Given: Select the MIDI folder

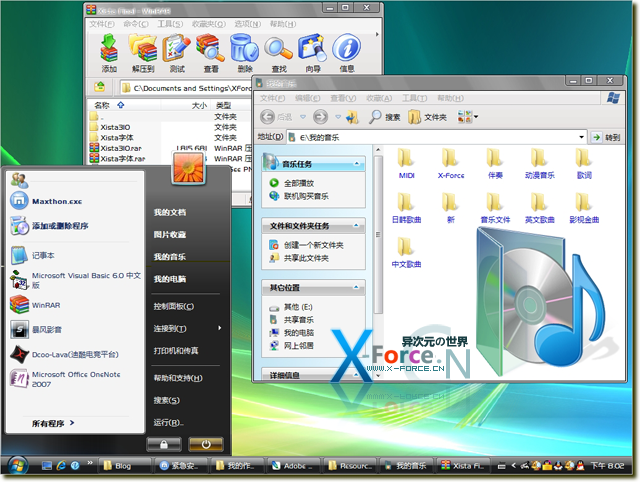Looking at the screenshot, I should click(407, 164).
